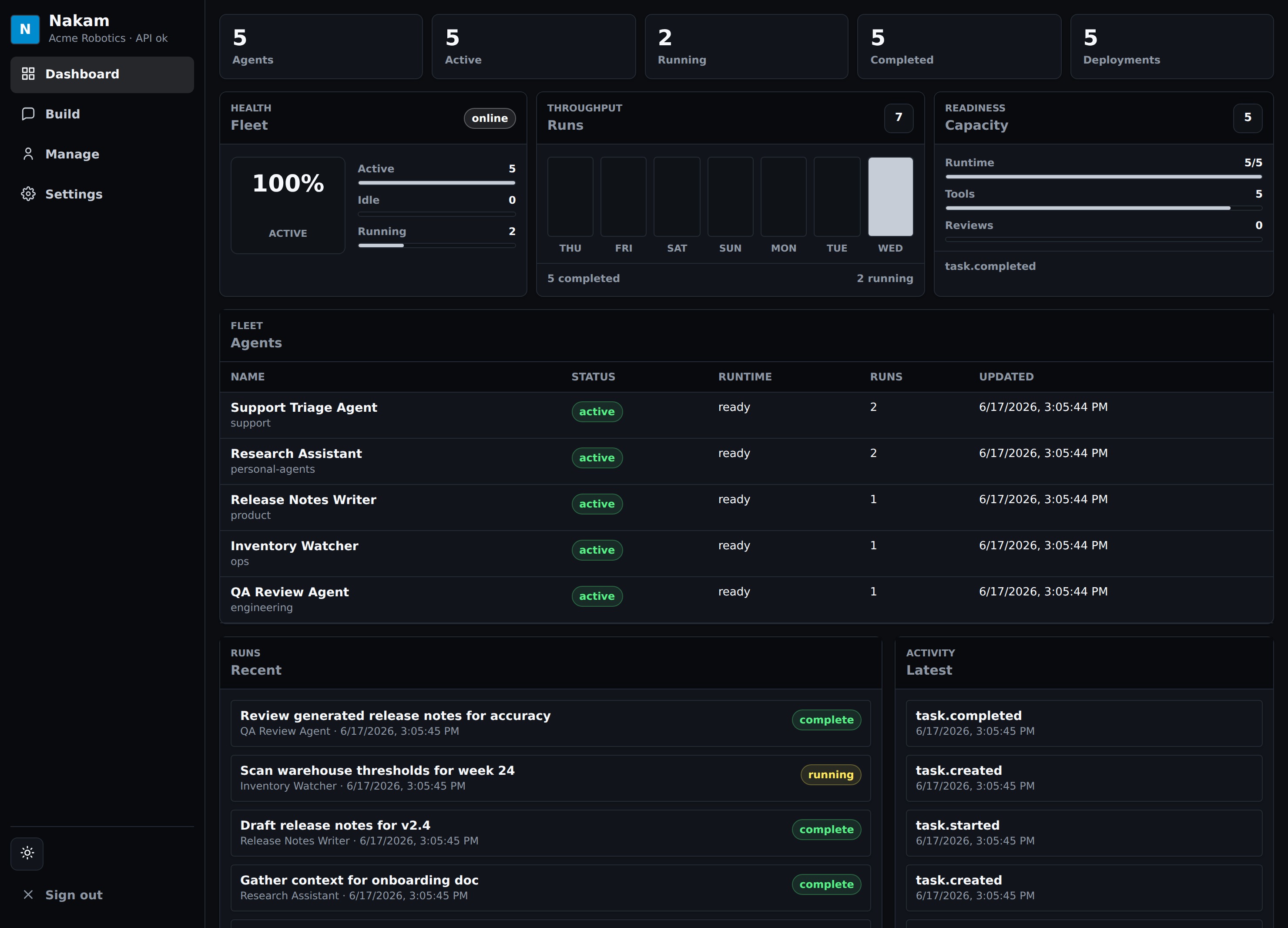Image resolution: width=1288 pixels, height=928 pixels.
Task: Click the Sign out X icon
Action: 28,894
